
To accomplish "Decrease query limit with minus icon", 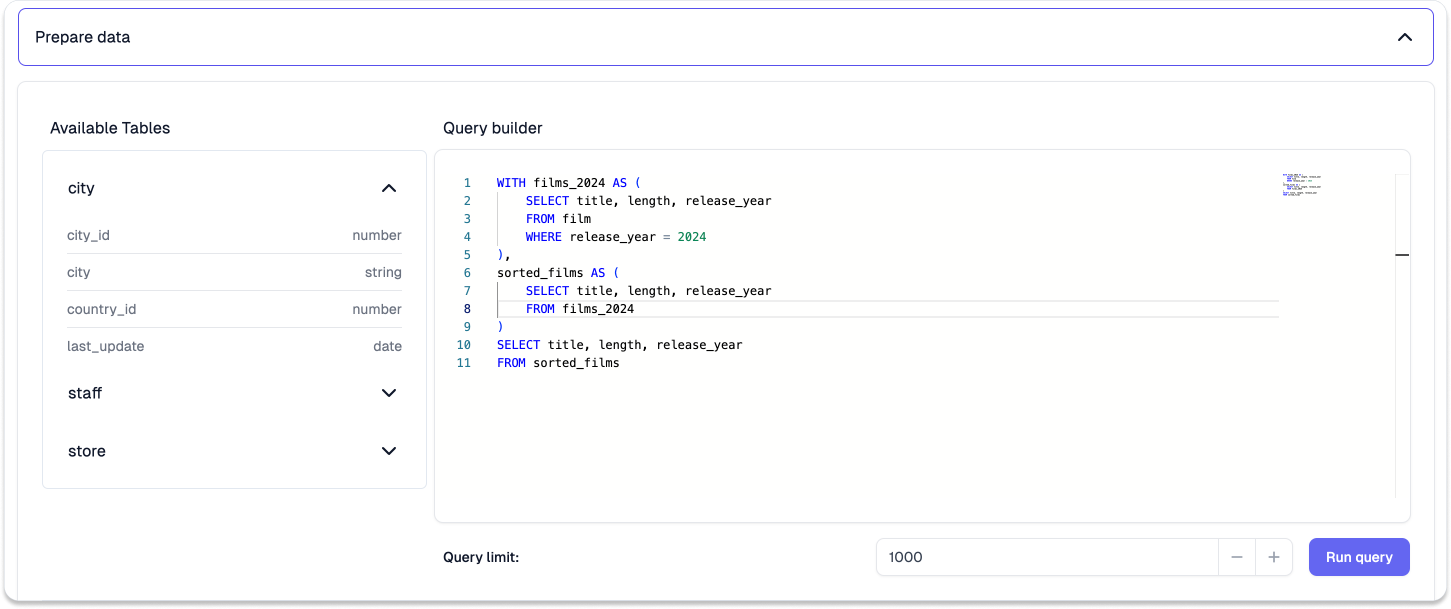I will (1237, 557).
